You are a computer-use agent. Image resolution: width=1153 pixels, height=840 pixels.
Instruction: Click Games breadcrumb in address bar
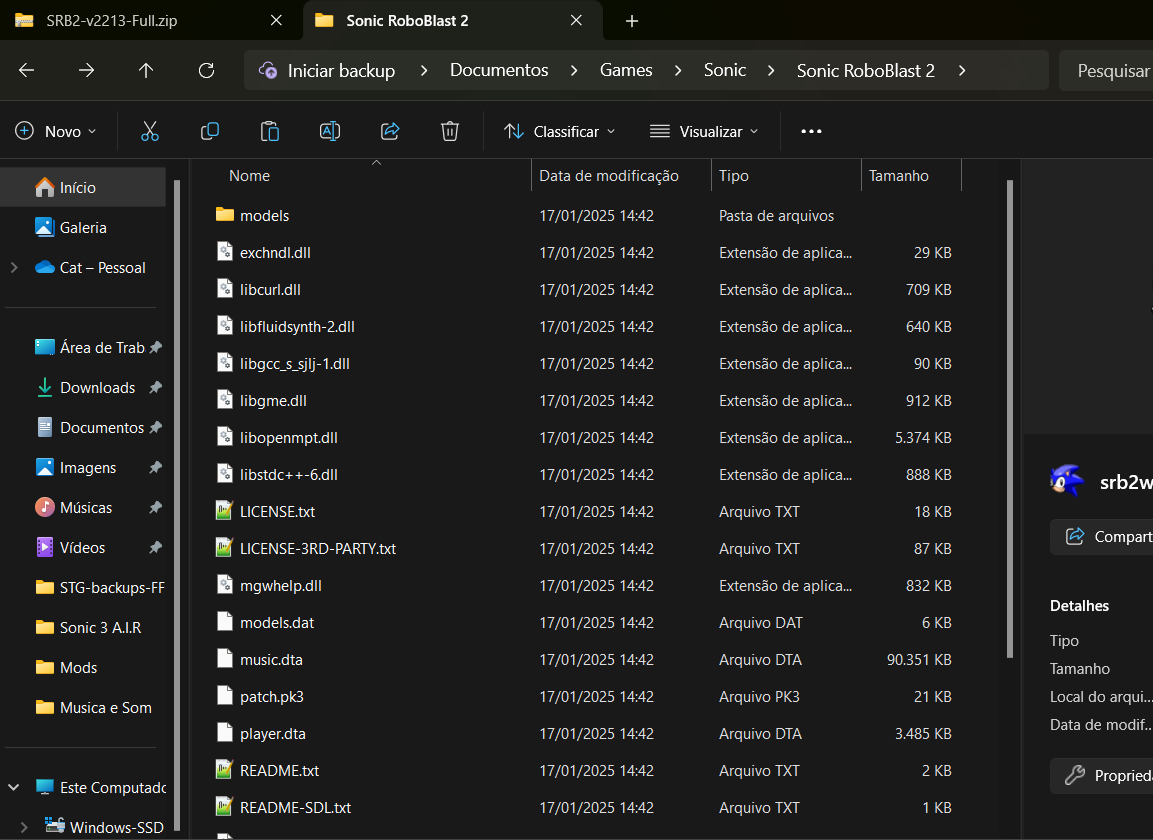point(626,71)
